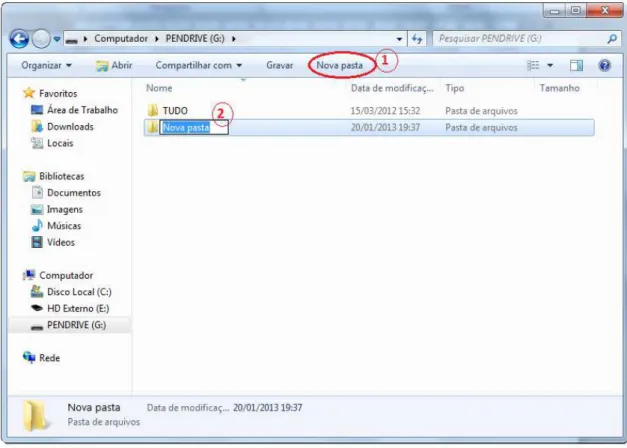This screenshot has height=448, width=627.
Task: Select PENDRIVE (G:) breadcrumb in address bar
Action: point(195,39)
